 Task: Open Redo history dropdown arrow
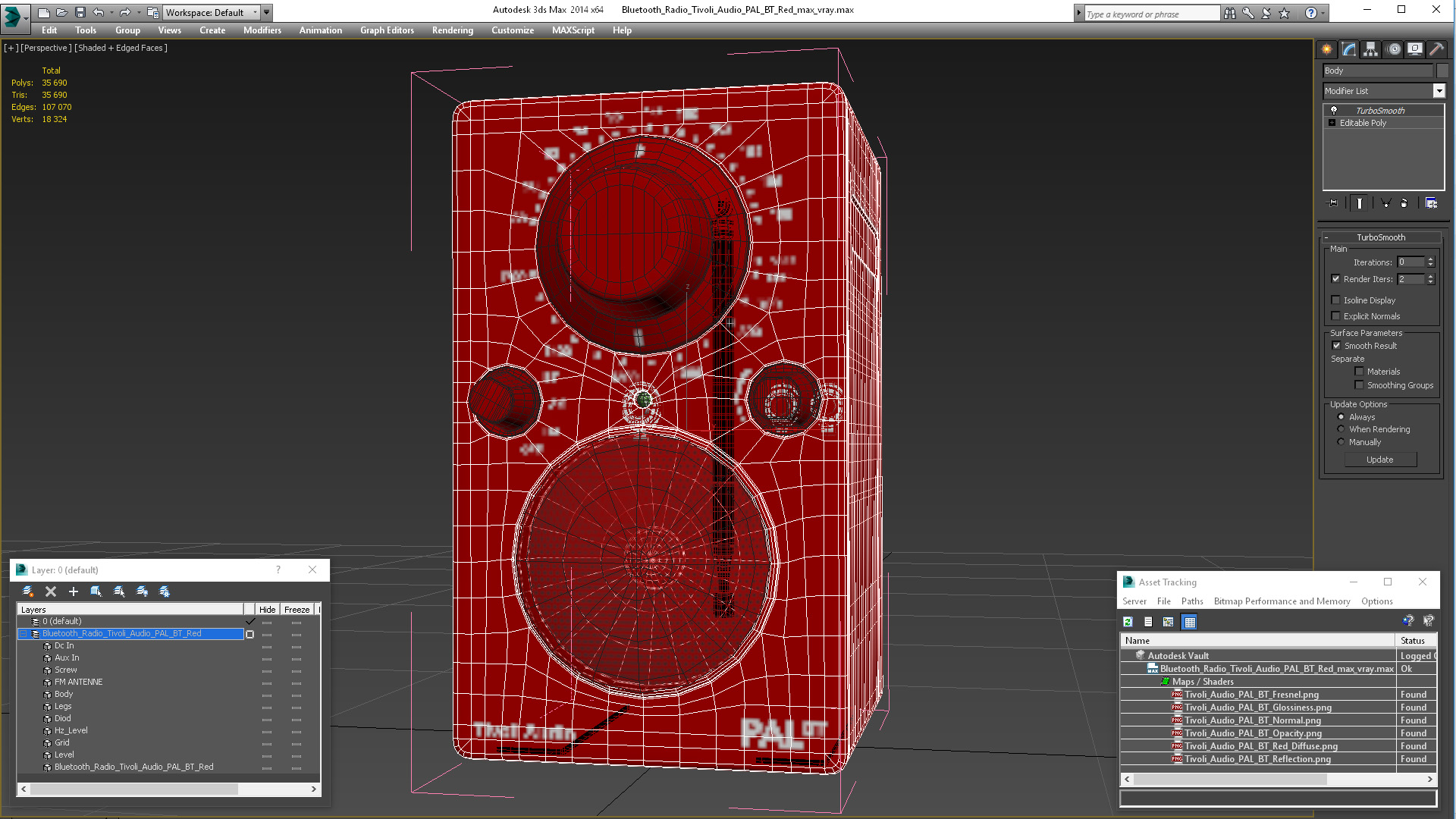139,12
